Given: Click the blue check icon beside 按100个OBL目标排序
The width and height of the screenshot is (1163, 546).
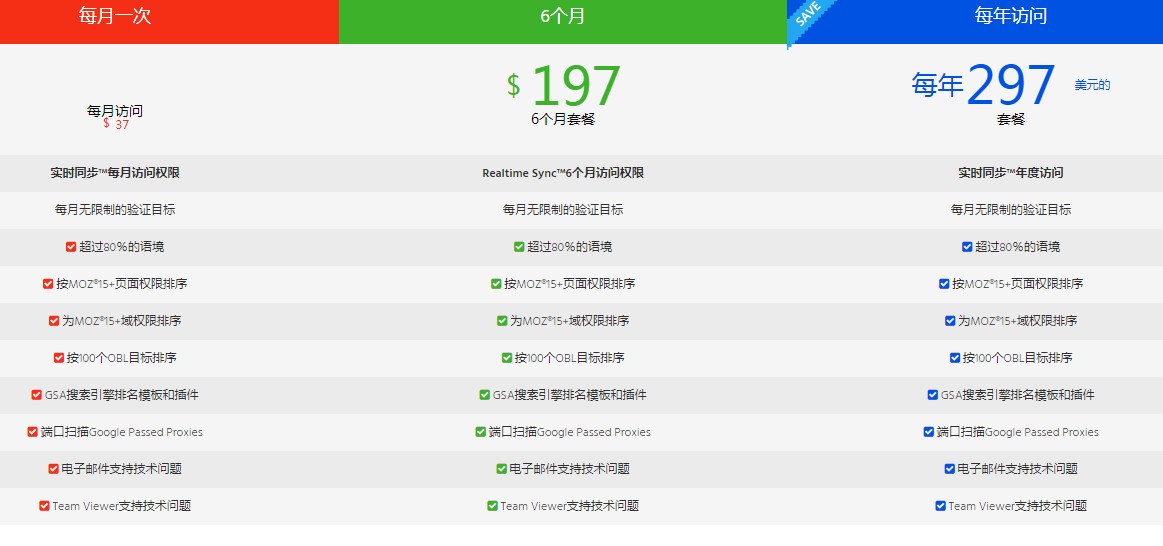Looking at the screenshot, I should click(955, 358).
